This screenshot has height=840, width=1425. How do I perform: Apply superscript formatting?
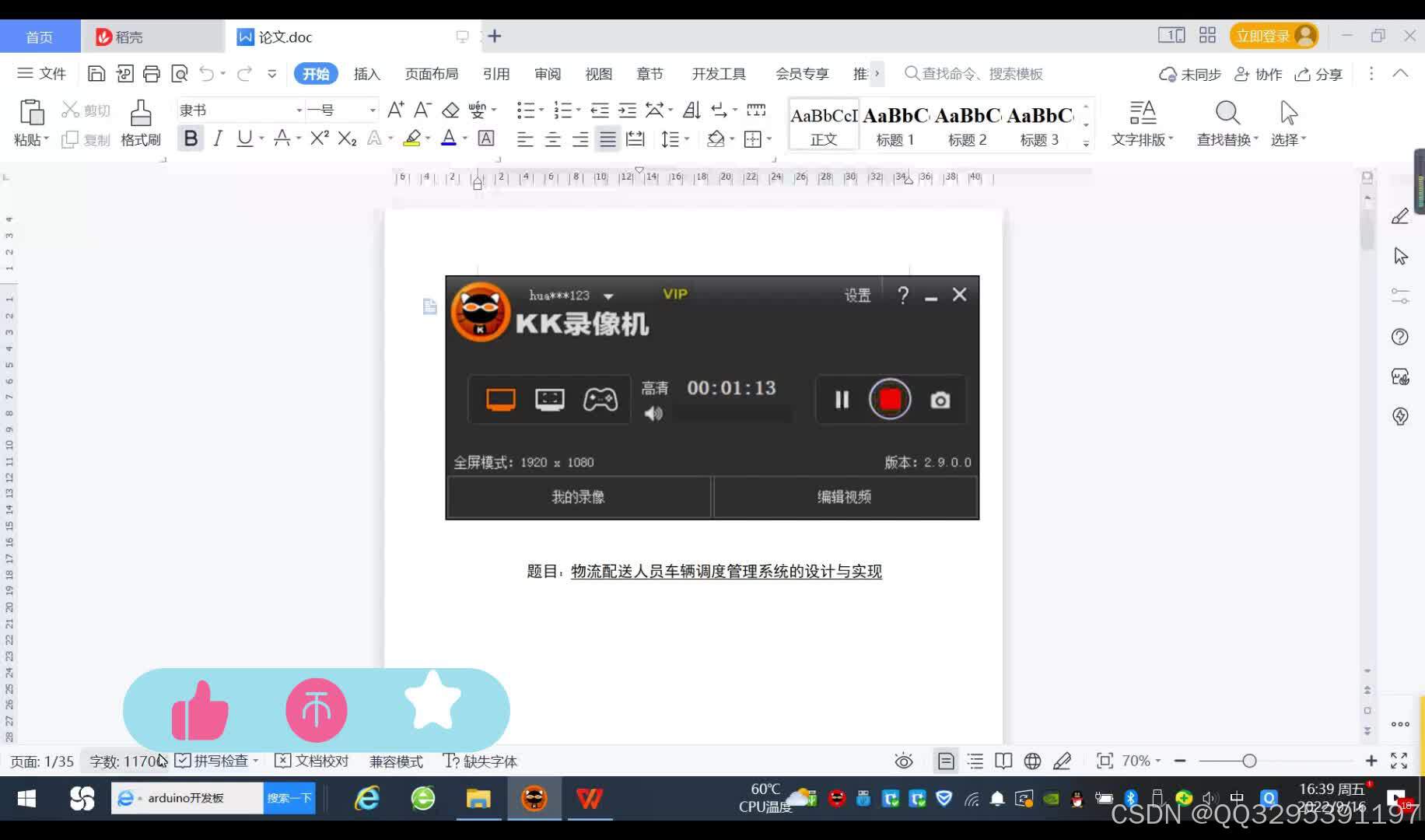(x=319, y=138)
